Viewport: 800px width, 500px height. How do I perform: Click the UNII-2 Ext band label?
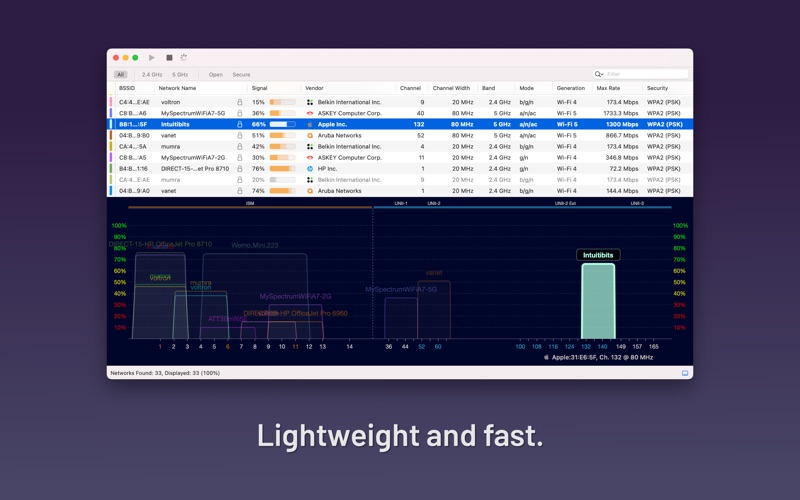point(565,203)
